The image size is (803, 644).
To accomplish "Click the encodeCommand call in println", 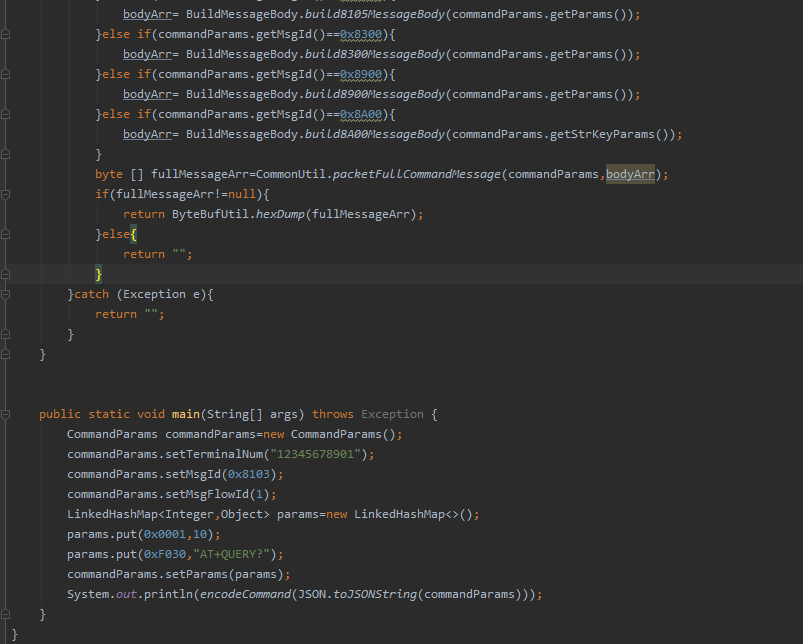I will click(242, 594).
